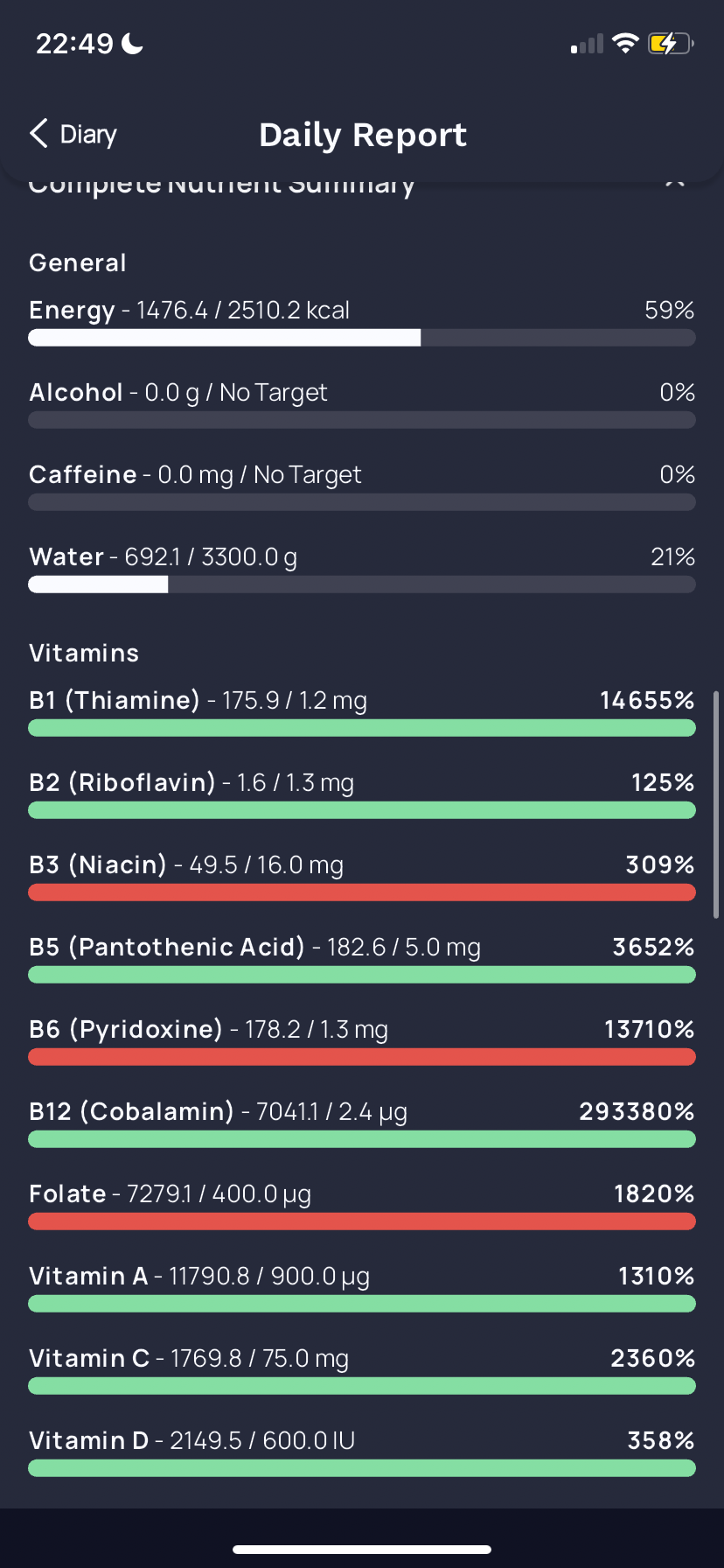Viewport: 724px width, 1568px height.
Task: Tap the Vitamin C percentage 2360%
Action: pos(652,1358)
